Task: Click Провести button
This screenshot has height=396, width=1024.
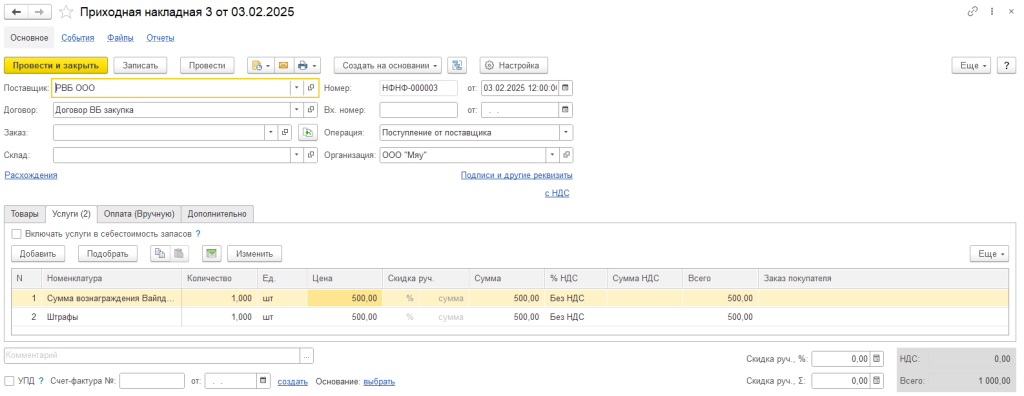Action: 207,65
